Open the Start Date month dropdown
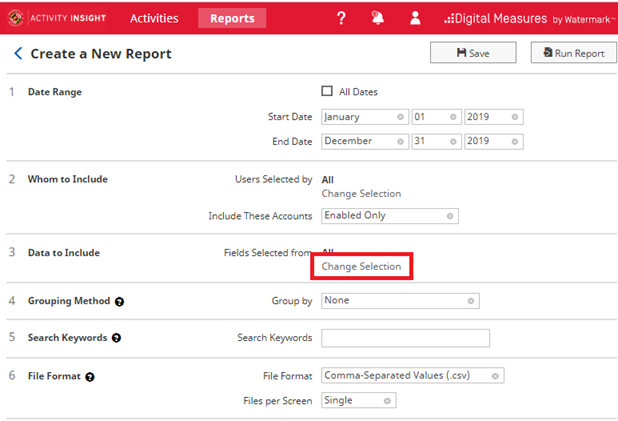618x421 pixels. tap(364, 117)
